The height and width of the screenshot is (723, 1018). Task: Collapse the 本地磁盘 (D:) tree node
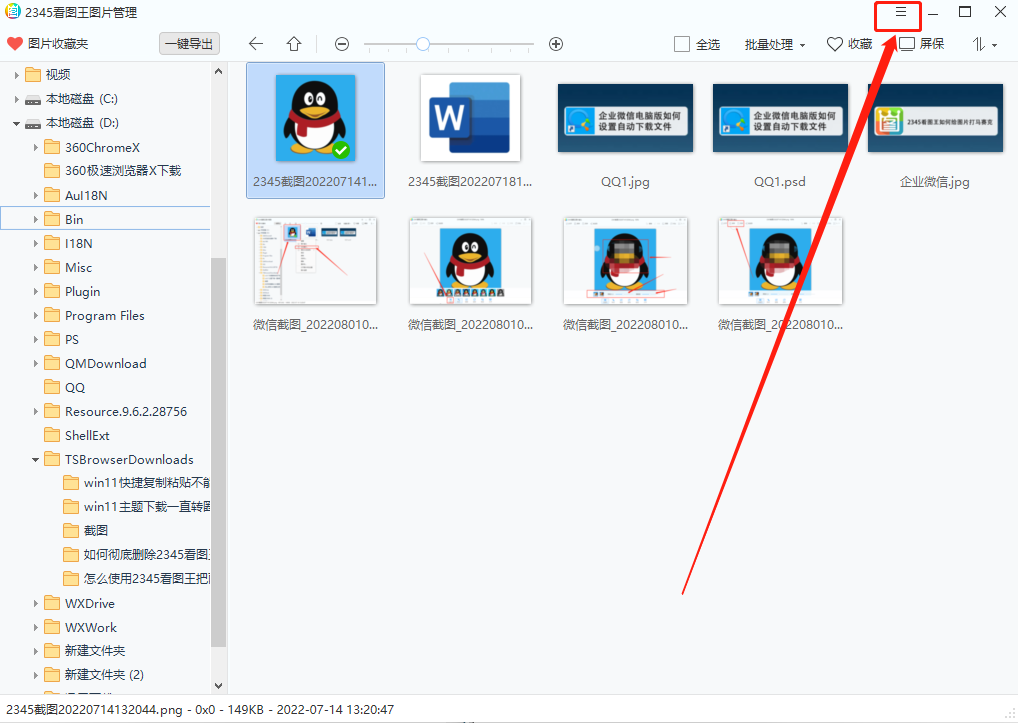pos(16,123)
